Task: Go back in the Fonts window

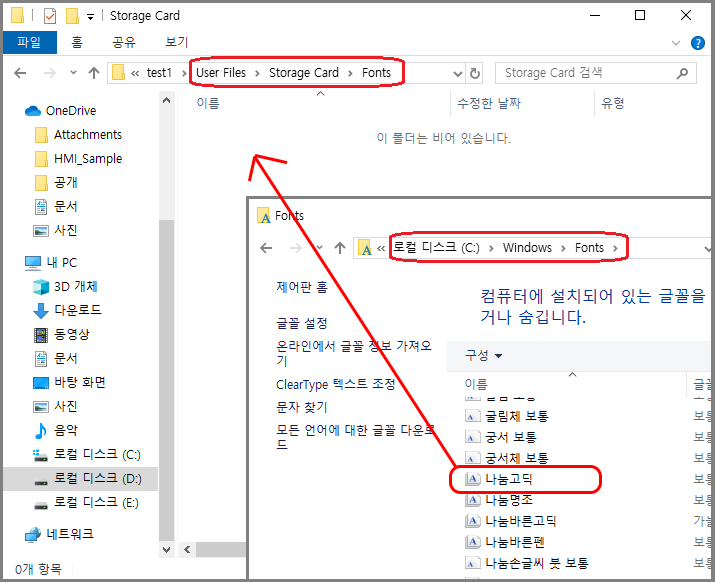Action: click(266, 248)
